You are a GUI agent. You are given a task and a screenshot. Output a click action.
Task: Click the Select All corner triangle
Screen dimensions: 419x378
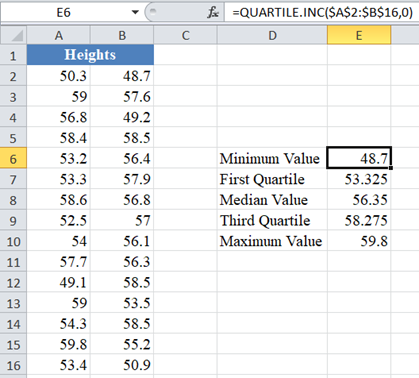(x=14, y=35)
